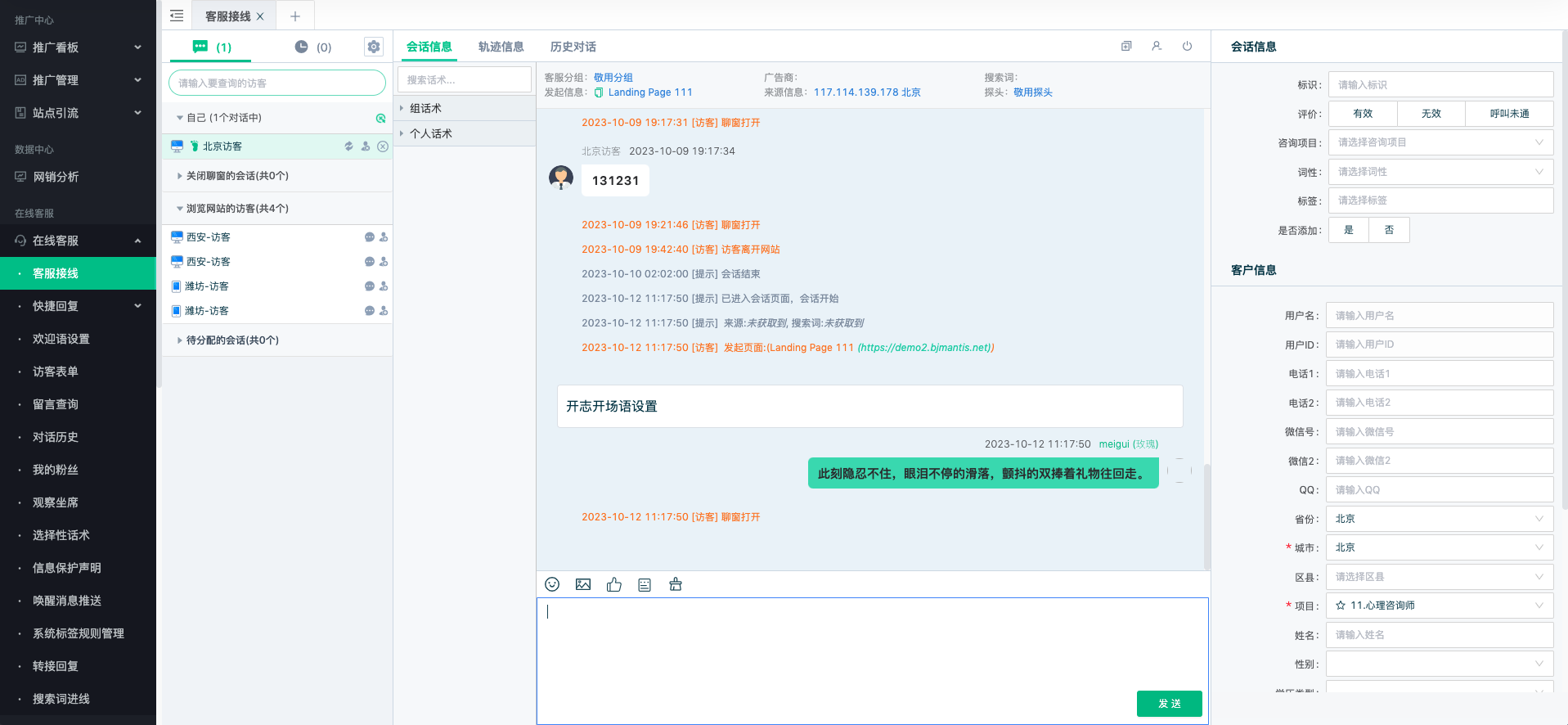The image size is (1568, 725).
Task: Open the visitor list settings gear
Action: (x=374, y=47)
